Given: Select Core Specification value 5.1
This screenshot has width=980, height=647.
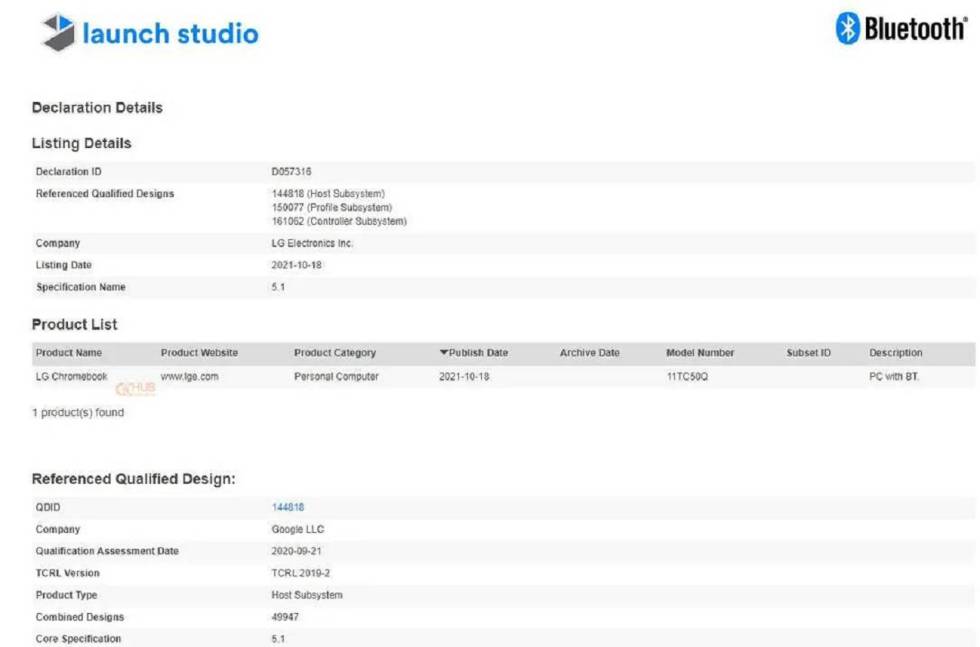Looking at the screenshot, I should tap(278, 639).
